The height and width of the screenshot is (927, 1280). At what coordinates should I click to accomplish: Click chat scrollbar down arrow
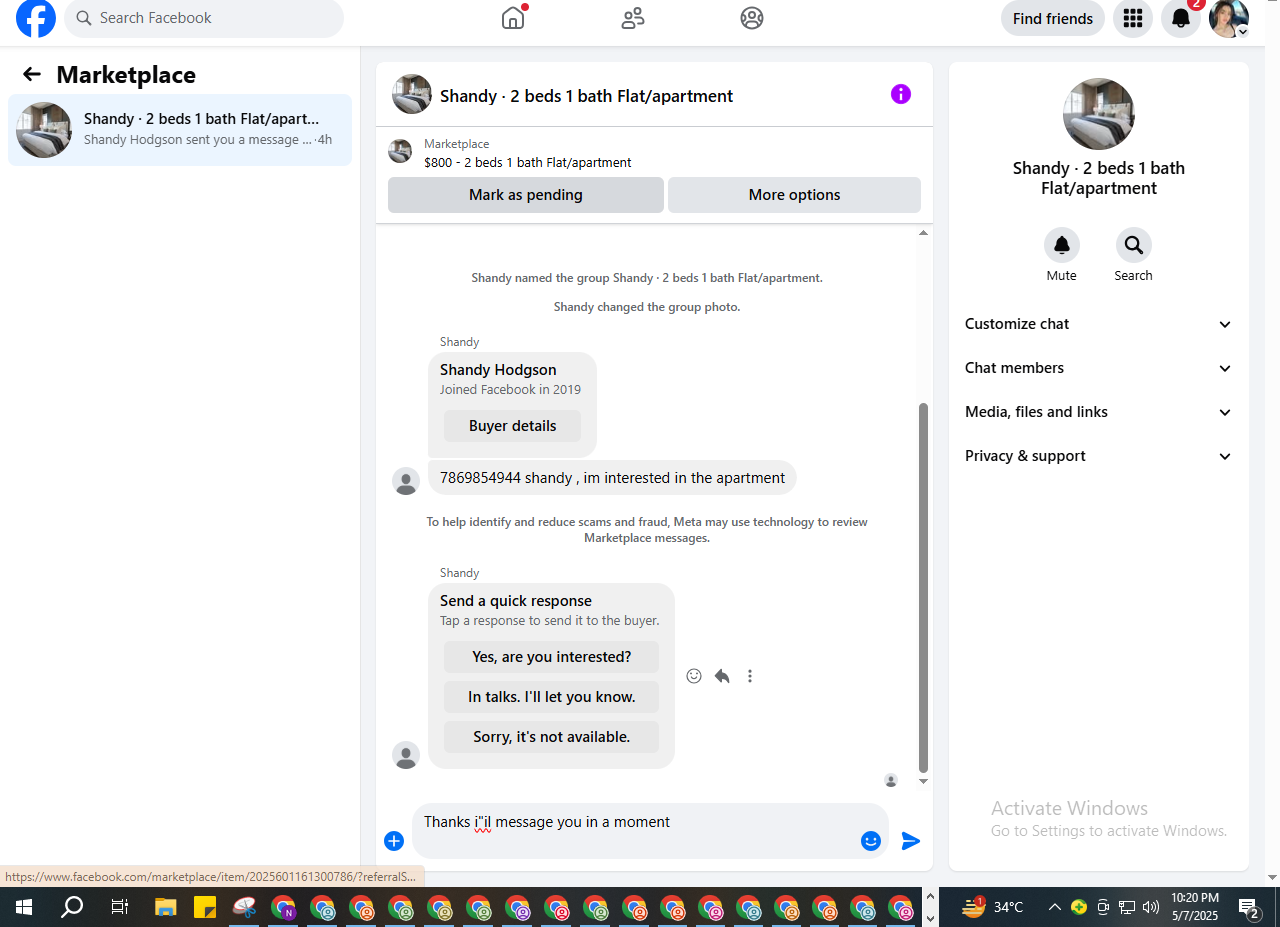pos(923,781)
